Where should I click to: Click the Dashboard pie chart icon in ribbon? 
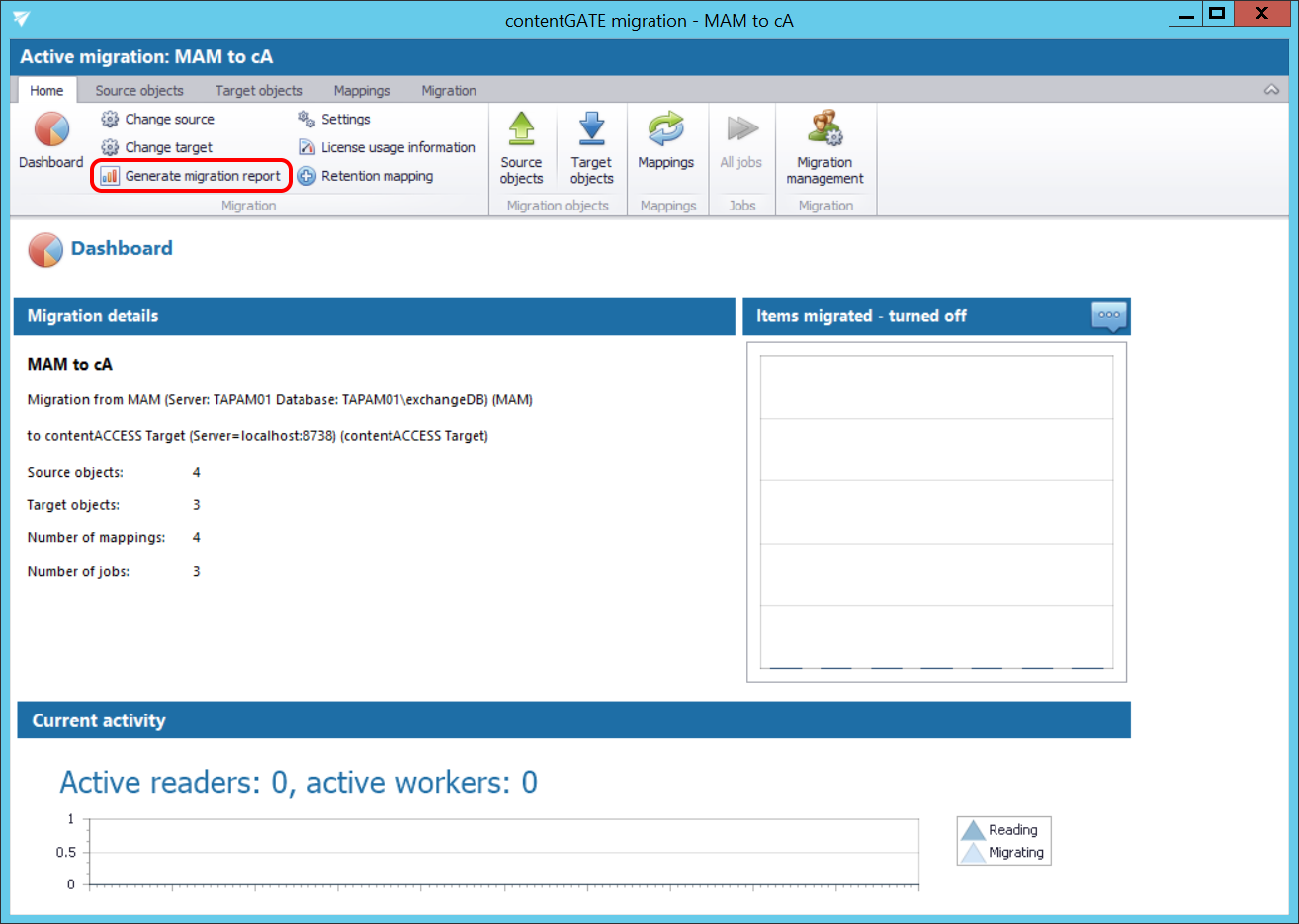[x=51, y=130]
